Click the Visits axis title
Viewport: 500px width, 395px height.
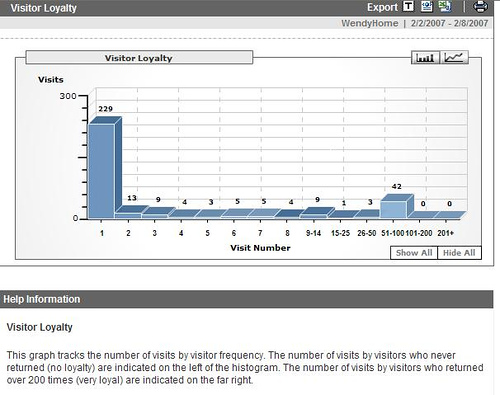51,80
